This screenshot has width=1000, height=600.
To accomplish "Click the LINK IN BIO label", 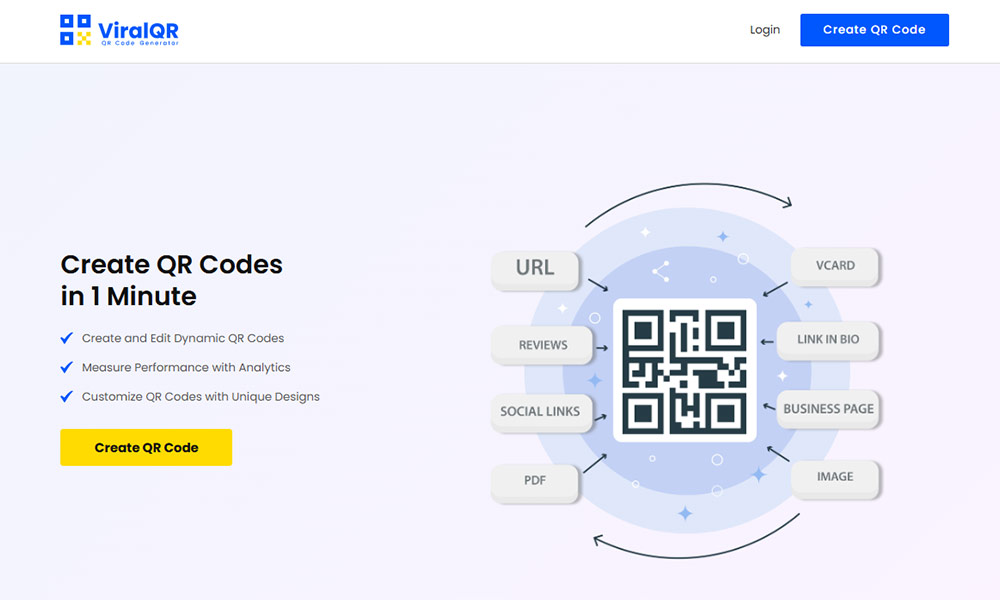I will pyautogui.click(x=828, y=339).
